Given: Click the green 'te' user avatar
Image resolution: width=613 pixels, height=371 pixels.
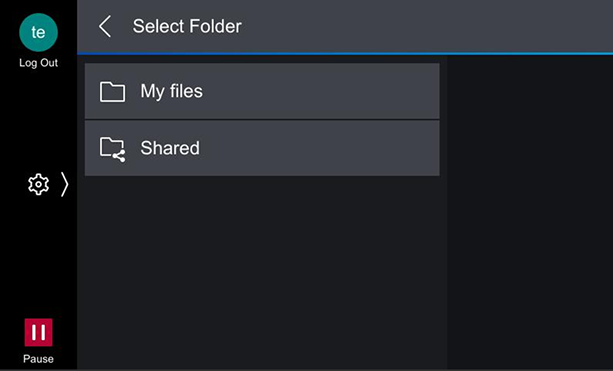Looking at the screenshot, I should point(38,32).
